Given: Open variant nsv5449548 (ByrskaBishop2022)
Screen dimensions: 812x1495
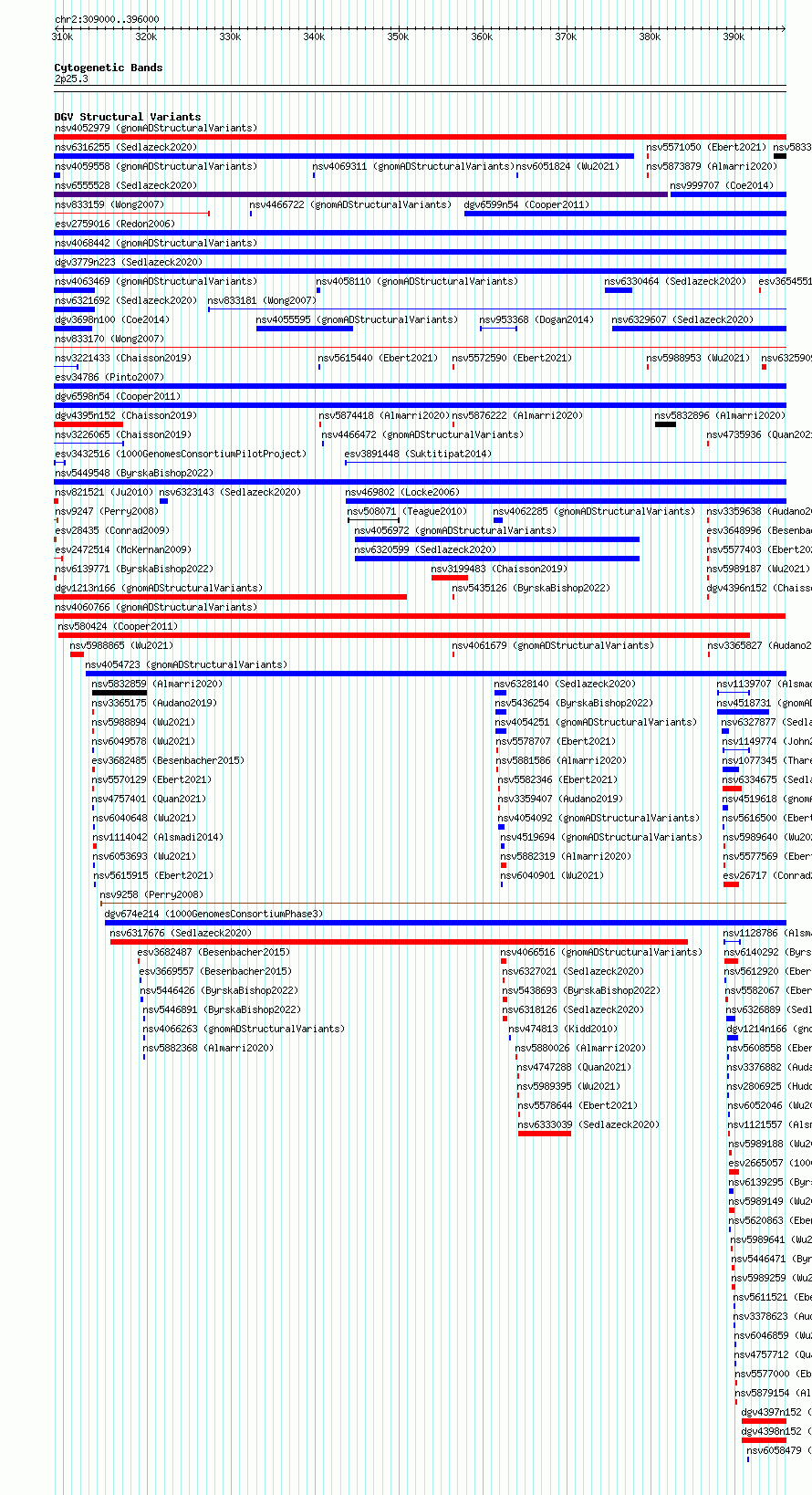Looking at the screenshot, I should [134, 473].
